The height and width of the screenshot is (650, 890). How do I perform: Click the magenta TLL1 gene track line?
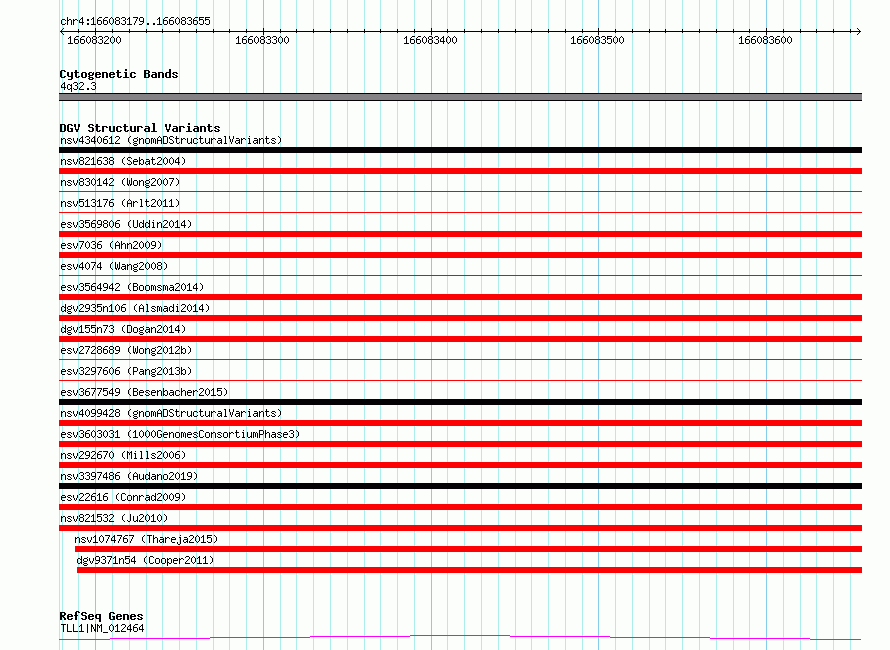pyautogui.click(x=460, y=638)
